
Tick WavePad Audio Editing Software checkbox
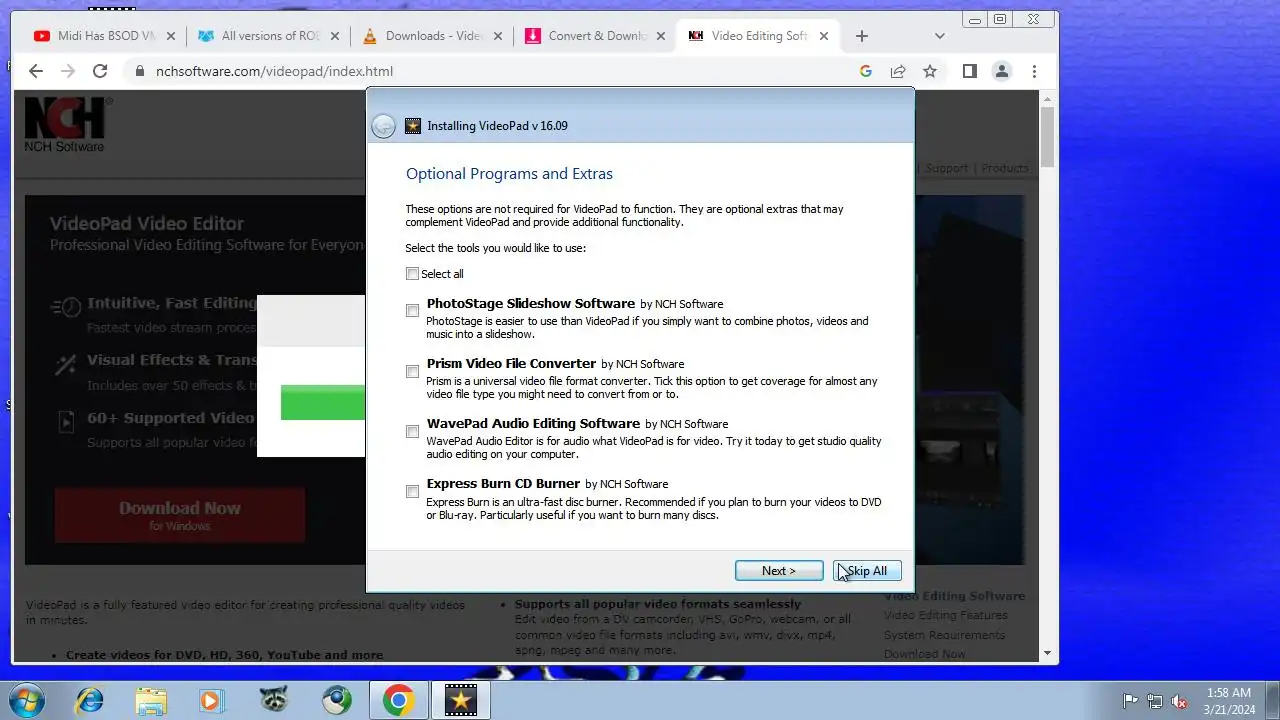[x=412, y=431]
